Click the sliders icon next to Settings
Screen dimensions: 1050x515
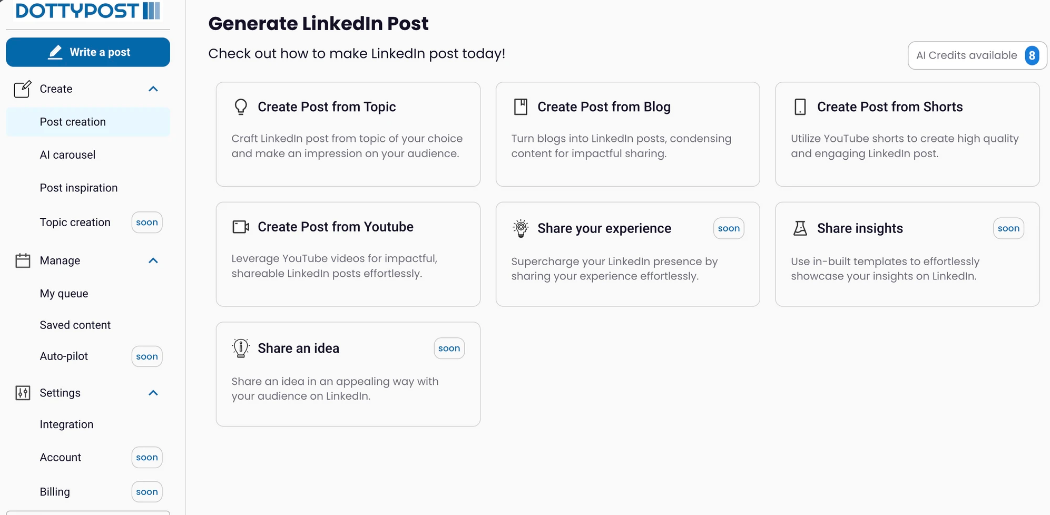point(22,393)
